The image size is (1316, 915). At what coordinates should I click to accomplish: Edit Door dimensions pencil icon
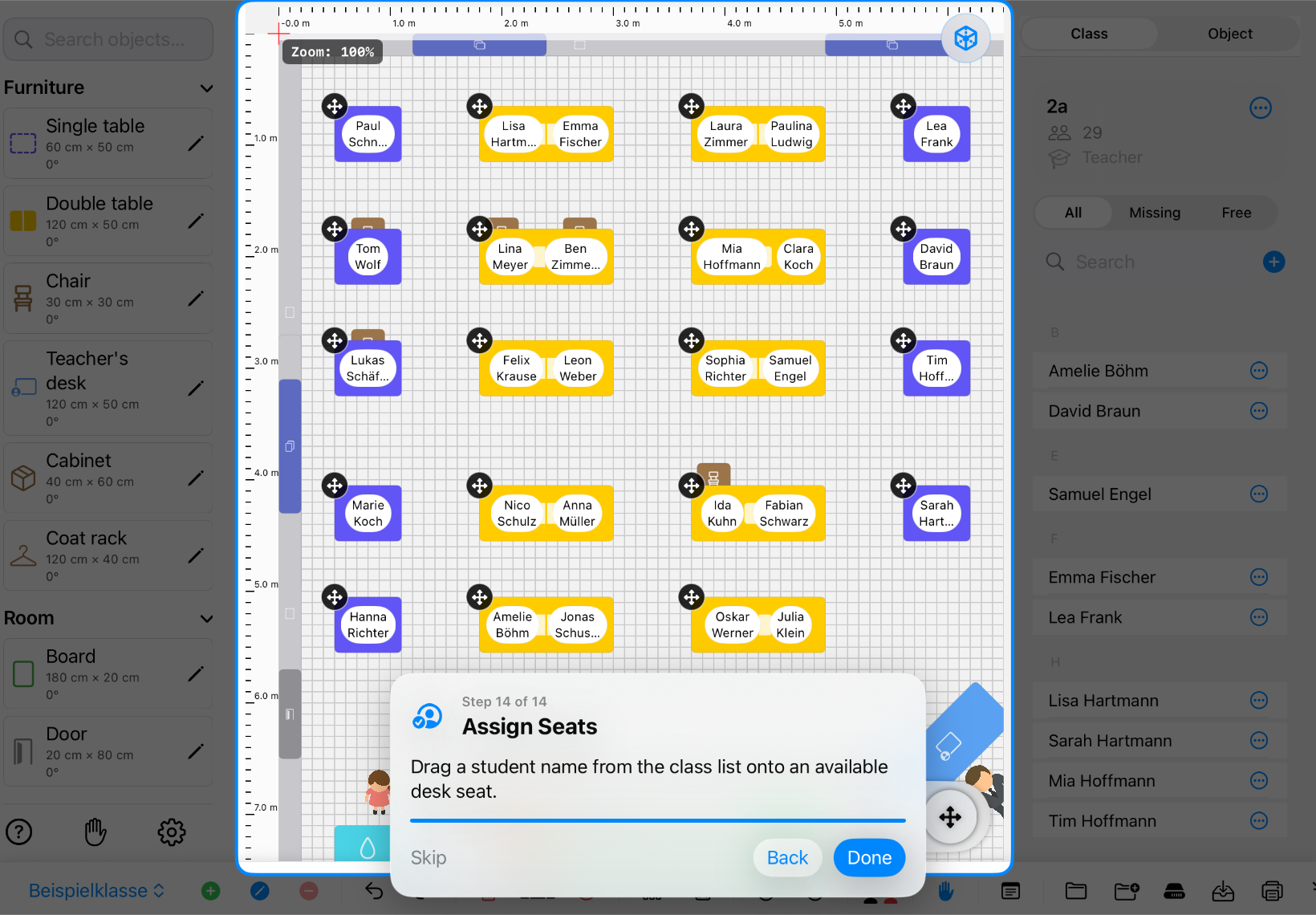[x=196, y=751]
